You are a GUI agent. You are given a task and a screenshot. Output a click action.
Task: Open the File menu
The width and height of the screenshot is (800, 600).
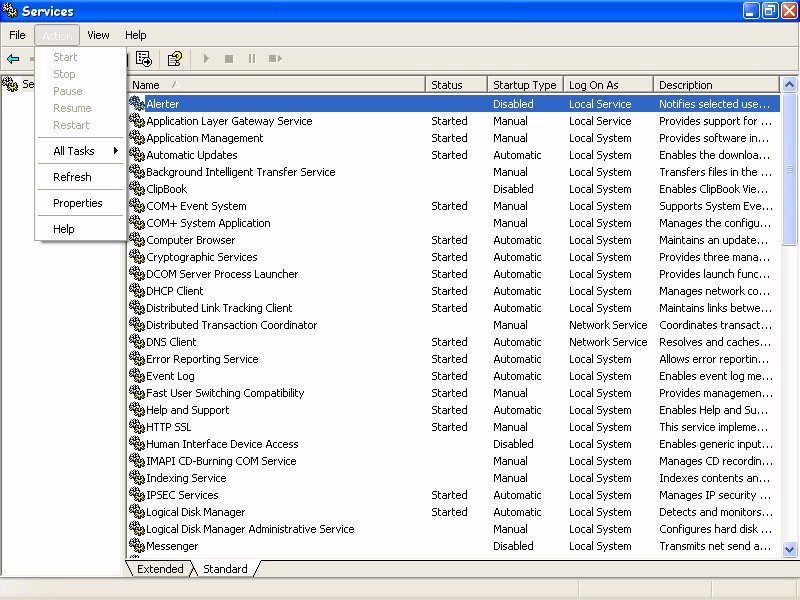tap(17, 35)
